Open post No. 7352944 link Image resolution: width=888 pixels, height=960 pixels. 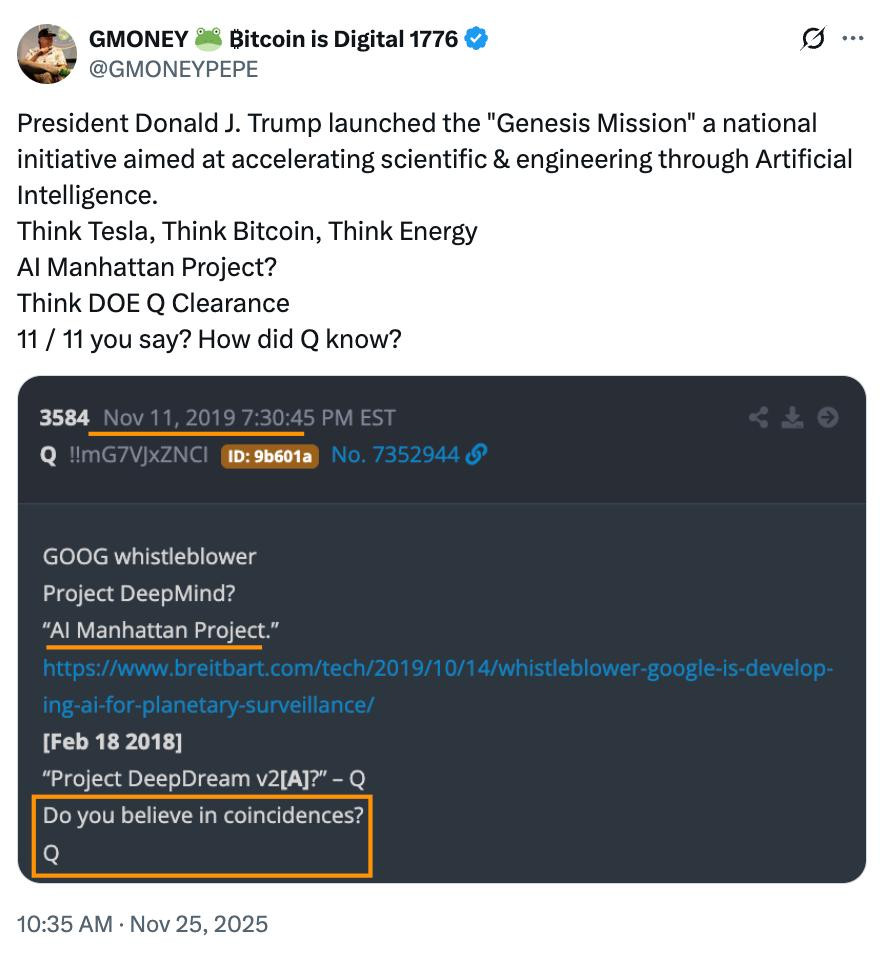click(x=395, y=455)
